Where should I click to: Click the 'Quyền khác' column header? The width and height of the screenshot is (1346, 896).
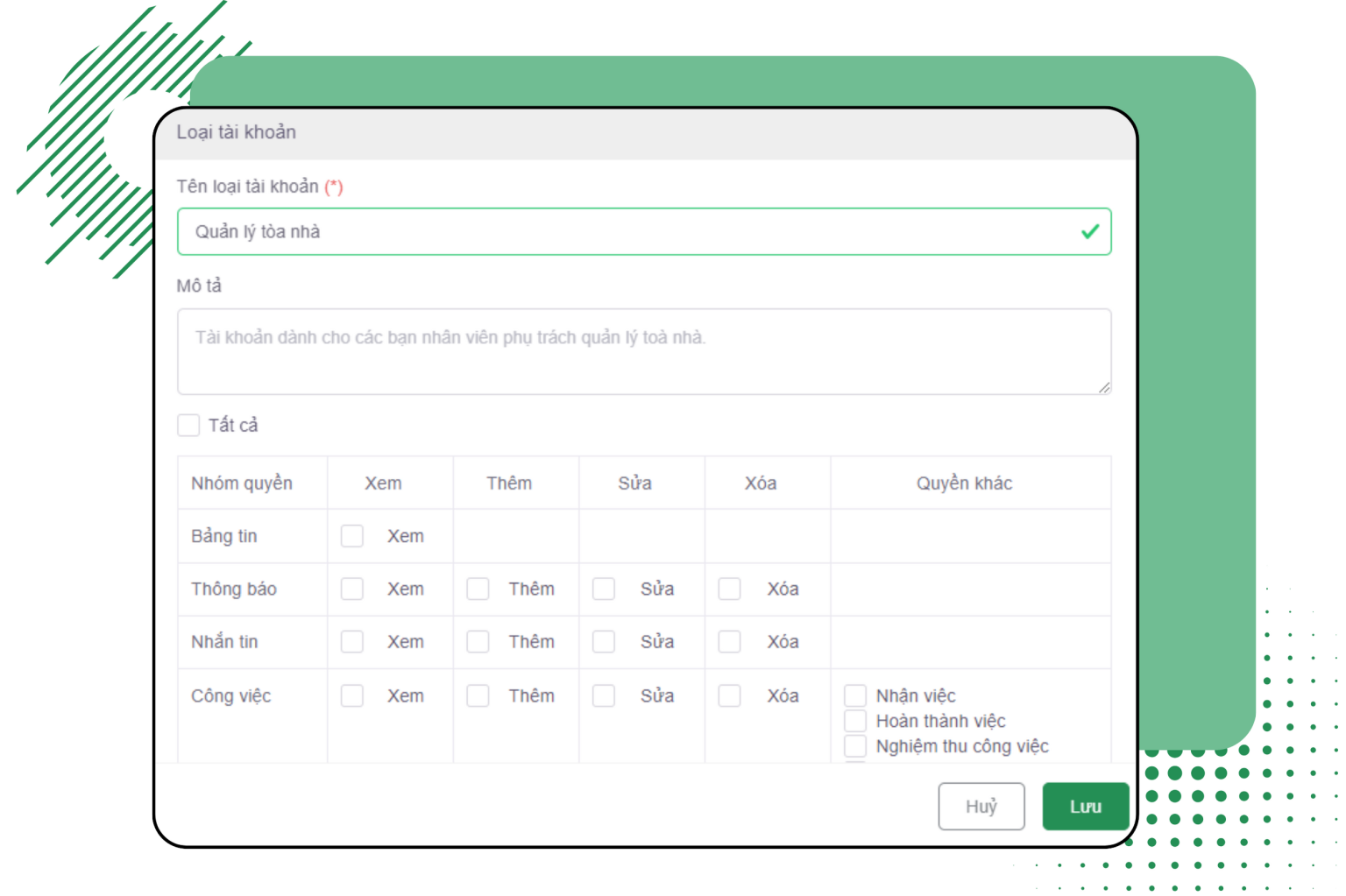pos(964,483)
